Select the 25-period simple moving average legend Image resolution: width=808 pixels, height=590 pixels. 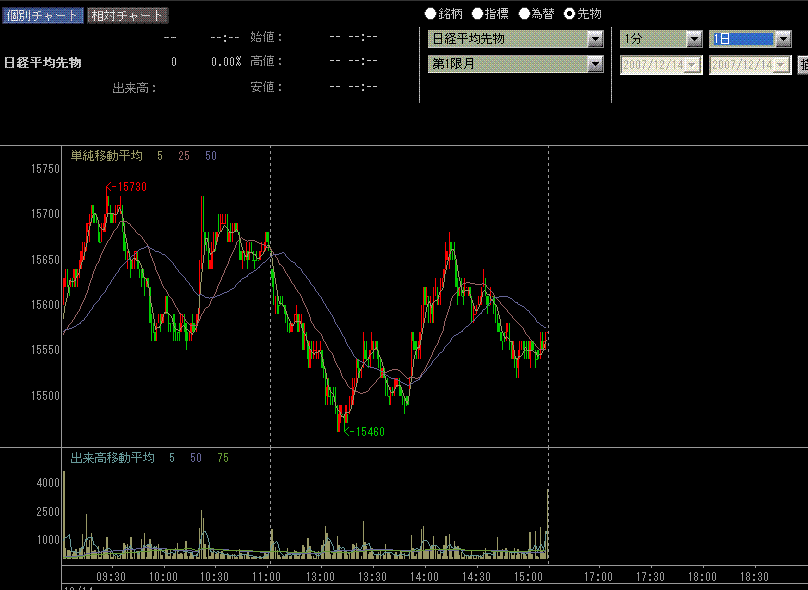[x=184, y=156]
